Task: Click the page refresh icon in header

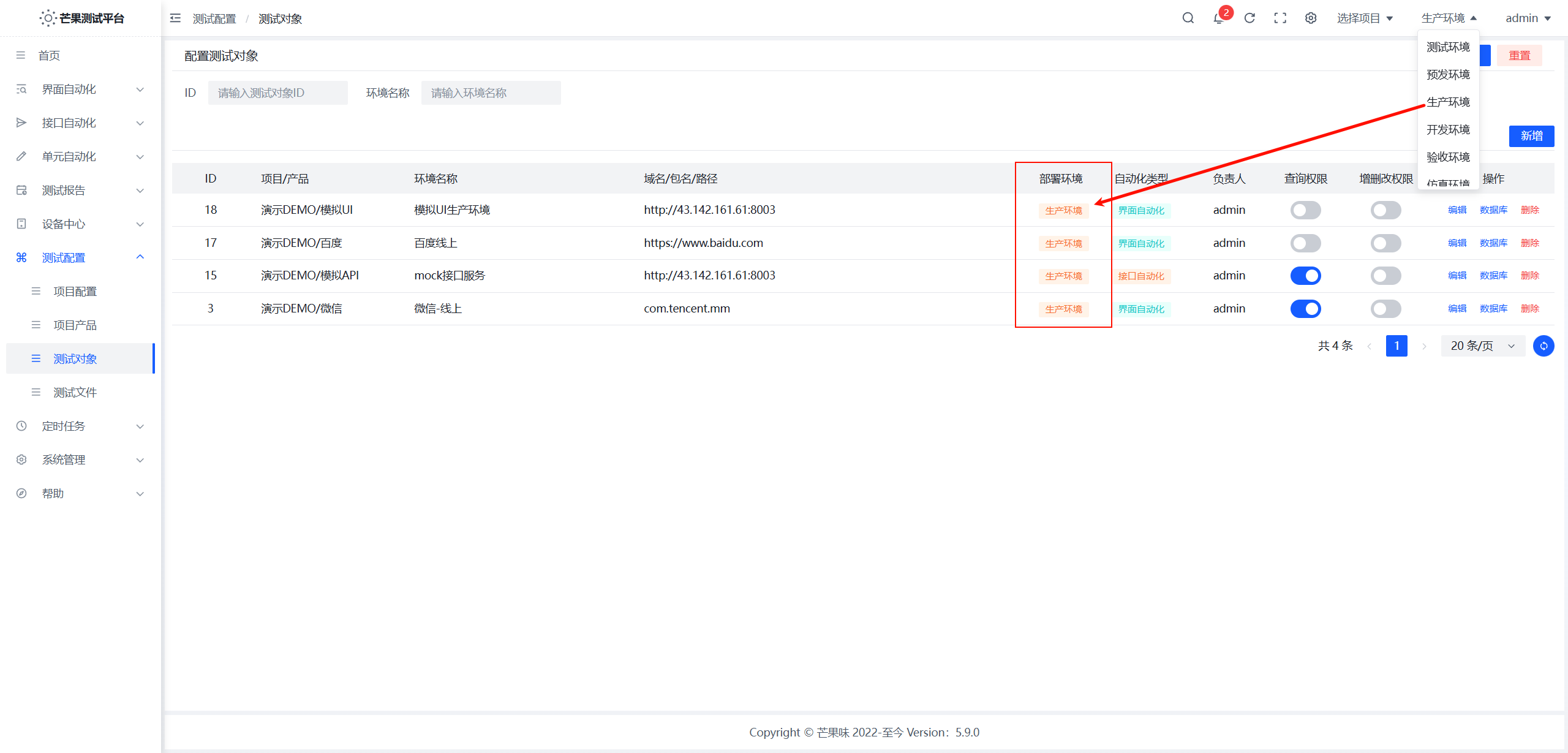Action: coord(1249,18)
